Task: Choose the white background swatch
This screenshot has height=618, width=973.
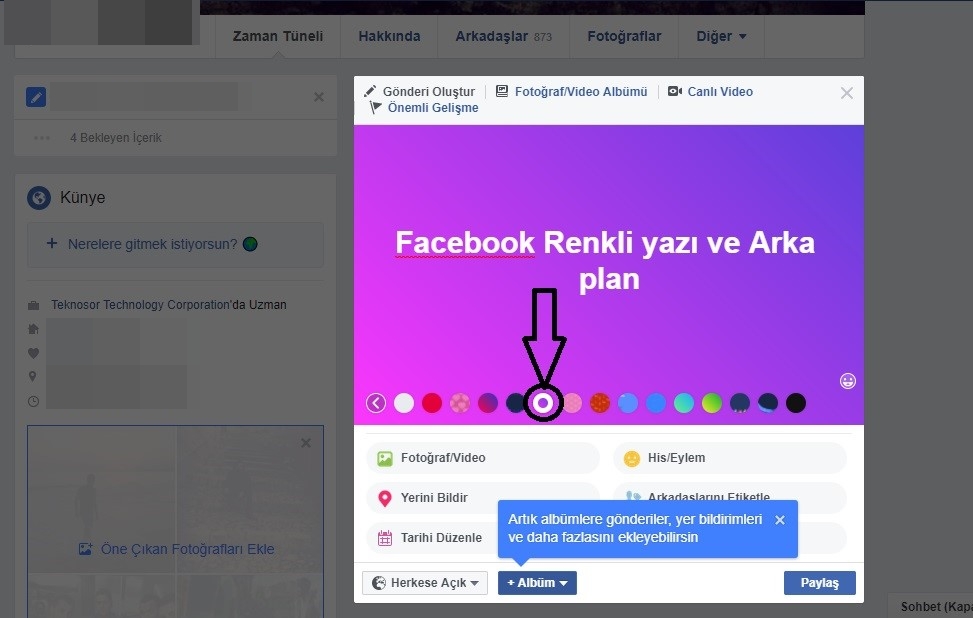Action: point(404,403)
